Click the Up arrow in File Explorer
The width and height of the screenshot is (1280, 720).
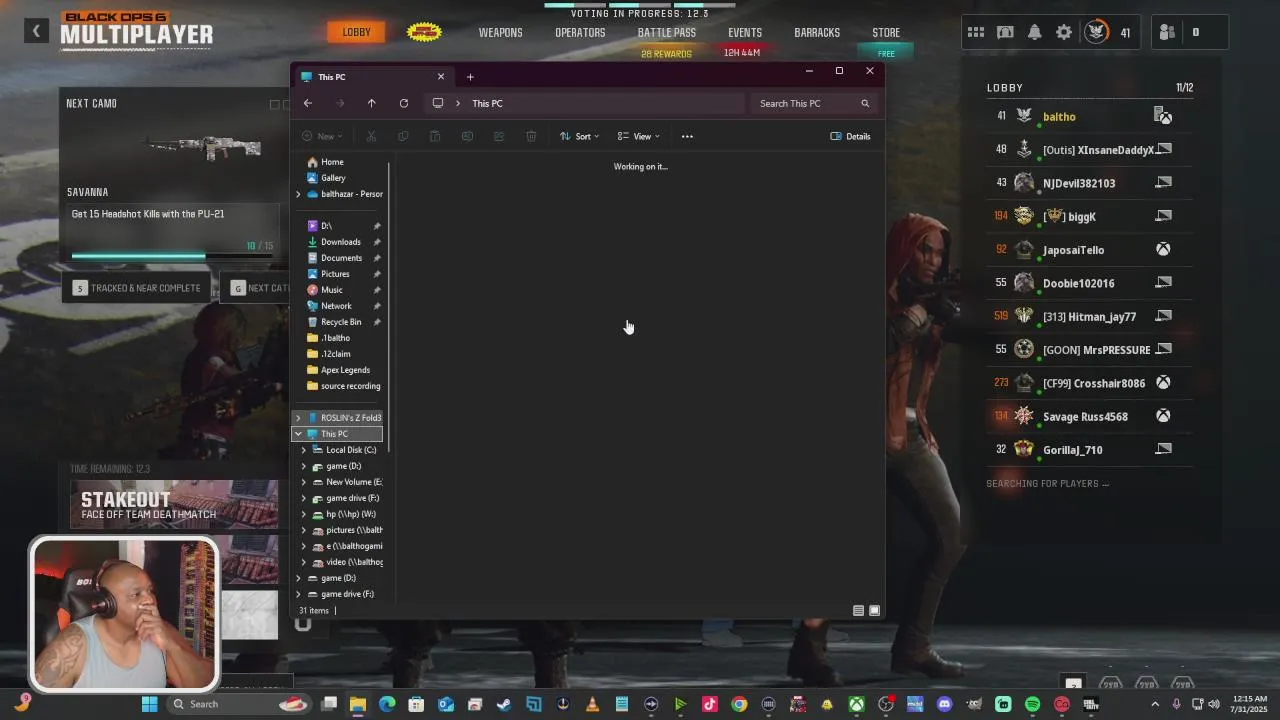[x=371, y=103]
